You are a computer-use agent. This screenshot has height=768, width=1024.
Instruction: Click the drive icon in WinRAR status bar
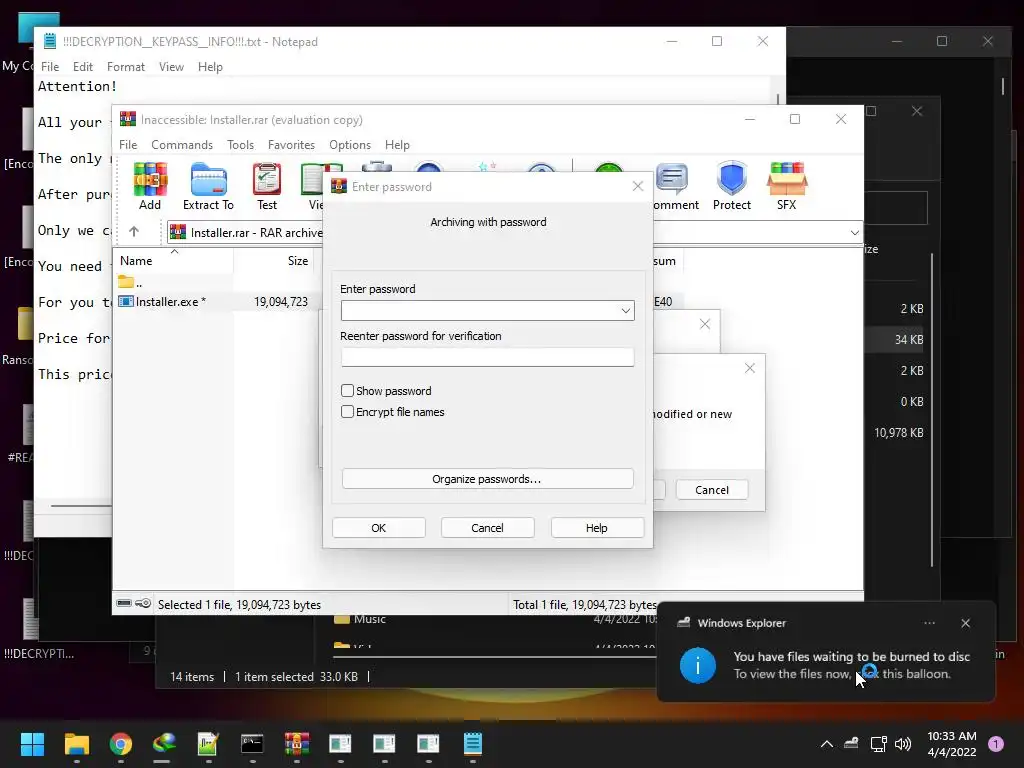pos(124,603)
